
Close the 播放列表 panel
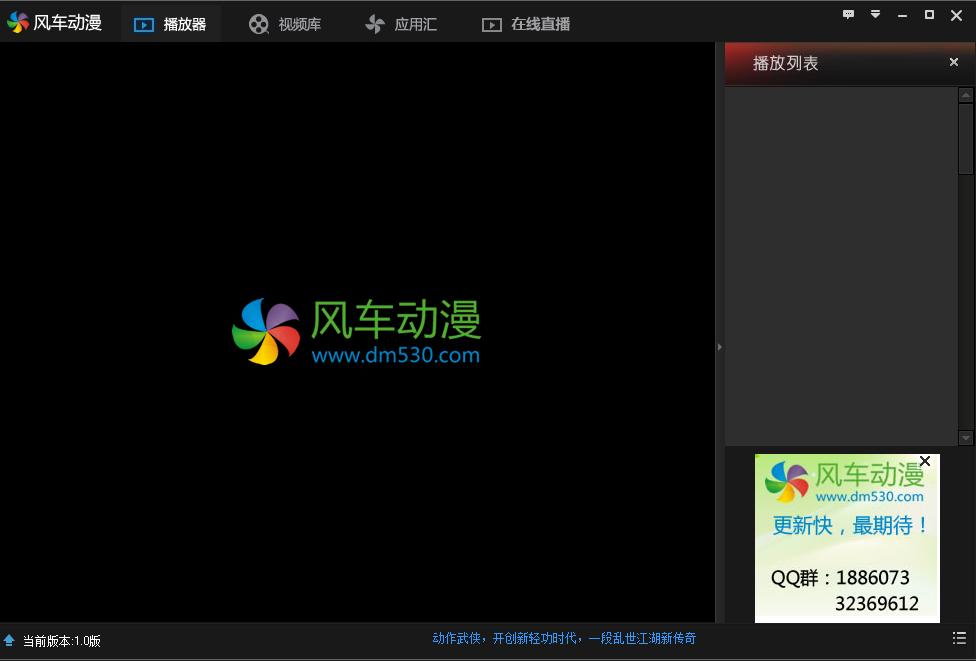pos(953,62)
